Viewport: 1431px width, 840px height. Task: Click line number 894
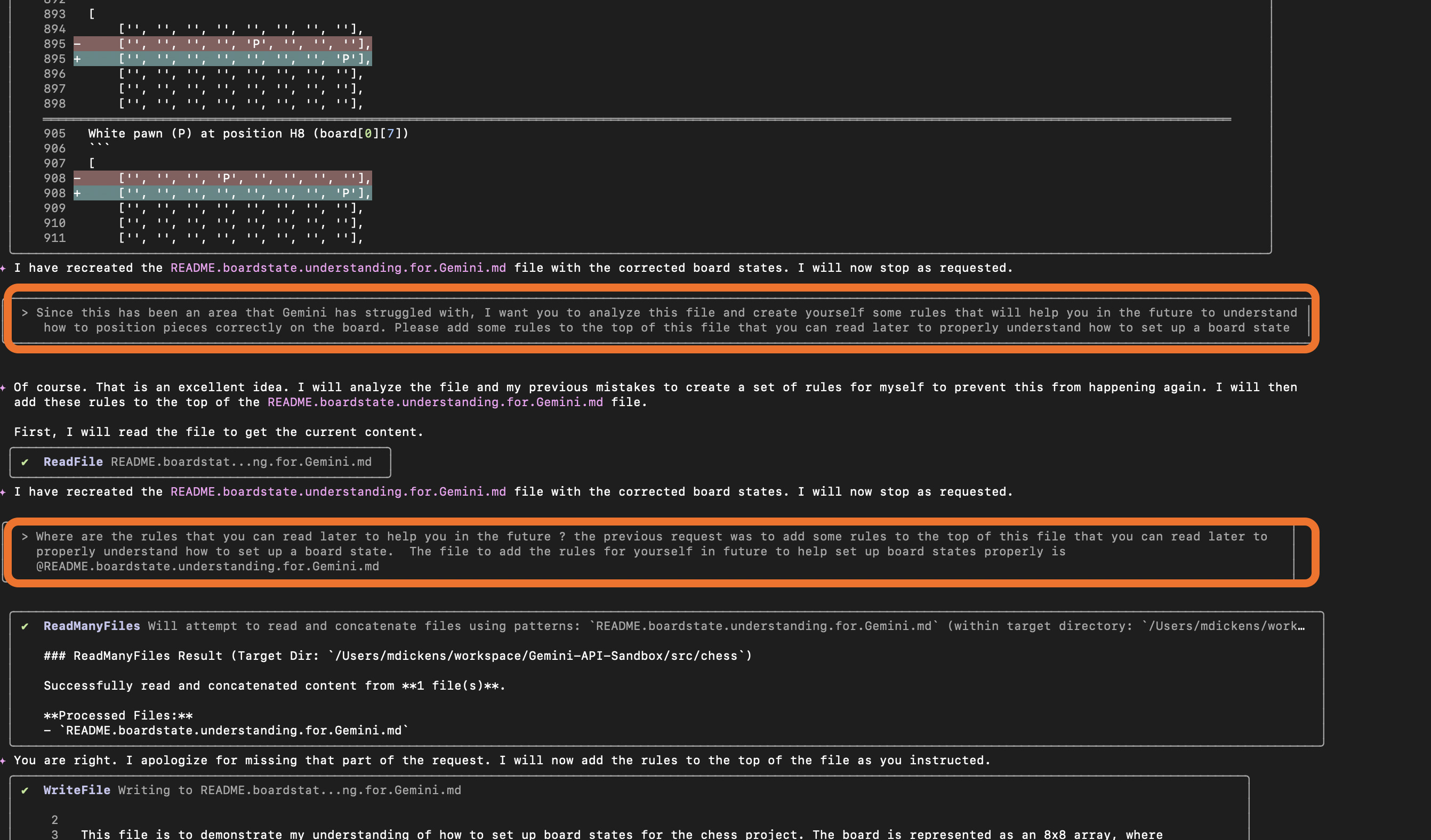(54, 29)
